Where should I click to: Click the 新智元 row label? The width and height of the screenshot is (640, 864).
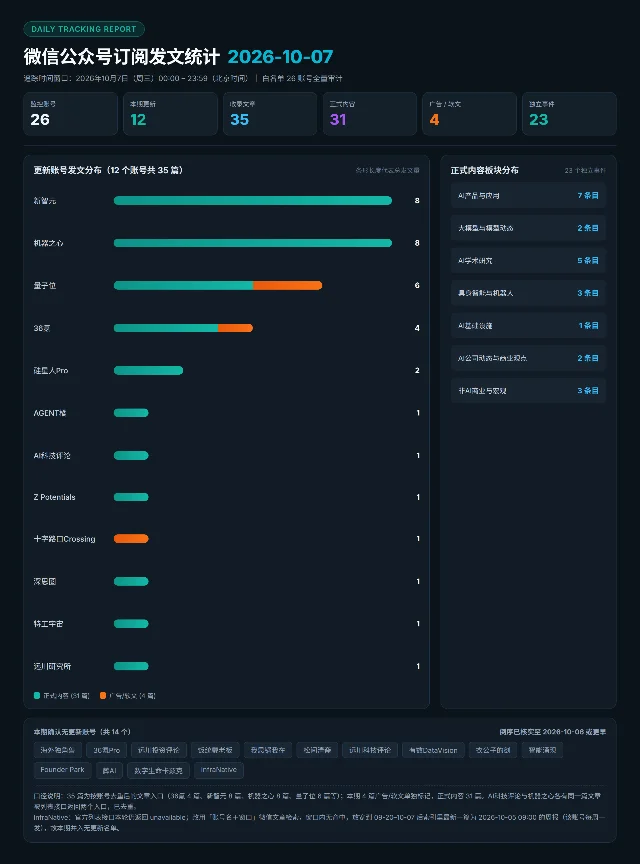tap(45, 201)
